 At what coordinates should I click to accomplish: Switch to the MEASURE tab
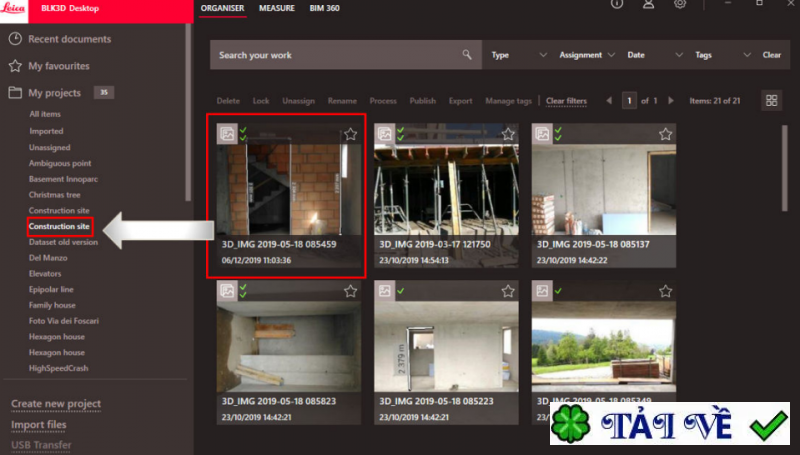coord(276,7)
